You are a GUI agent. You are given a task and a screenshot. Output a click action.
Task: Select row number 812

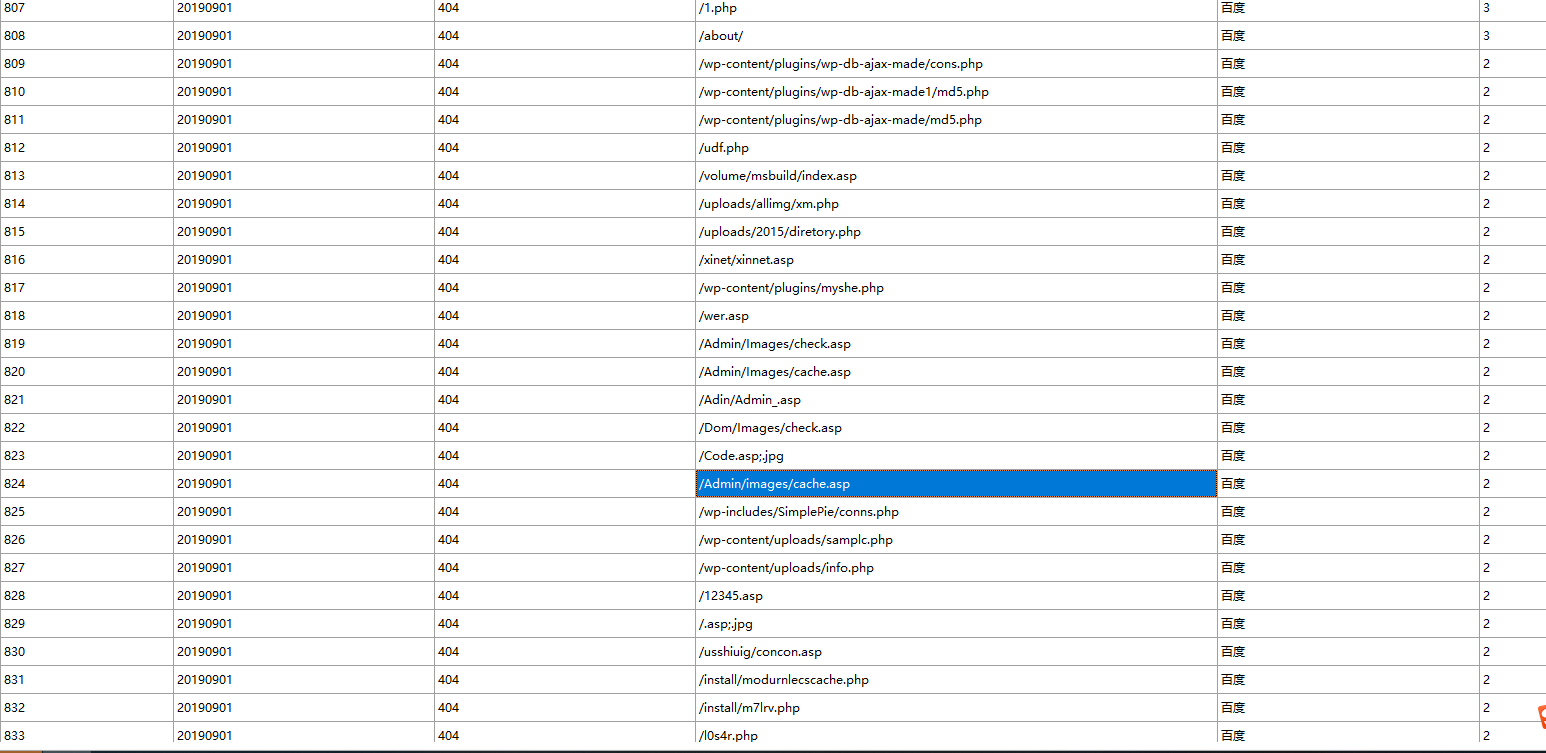coord(86,148)
